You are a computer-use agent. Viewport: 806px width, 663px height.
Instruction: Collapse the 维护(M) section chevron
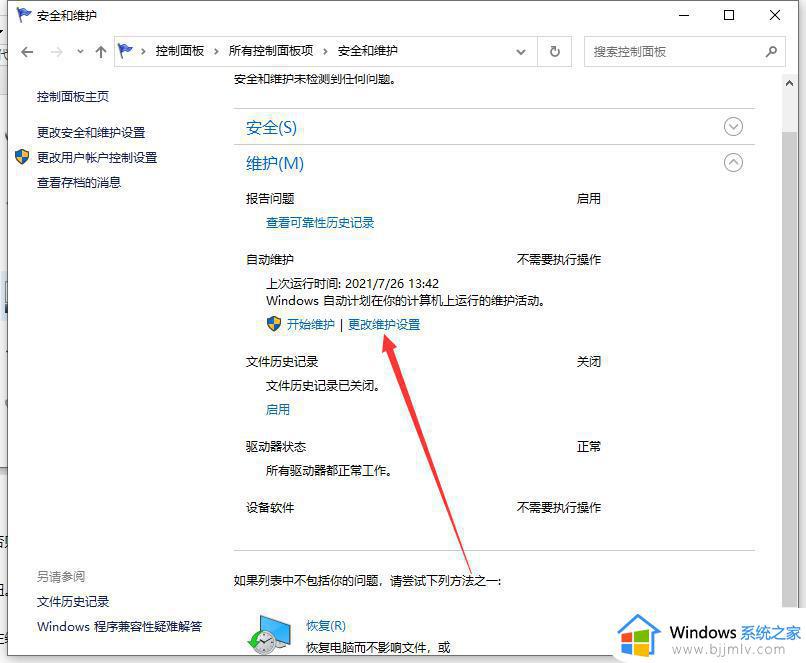point(734,162)
